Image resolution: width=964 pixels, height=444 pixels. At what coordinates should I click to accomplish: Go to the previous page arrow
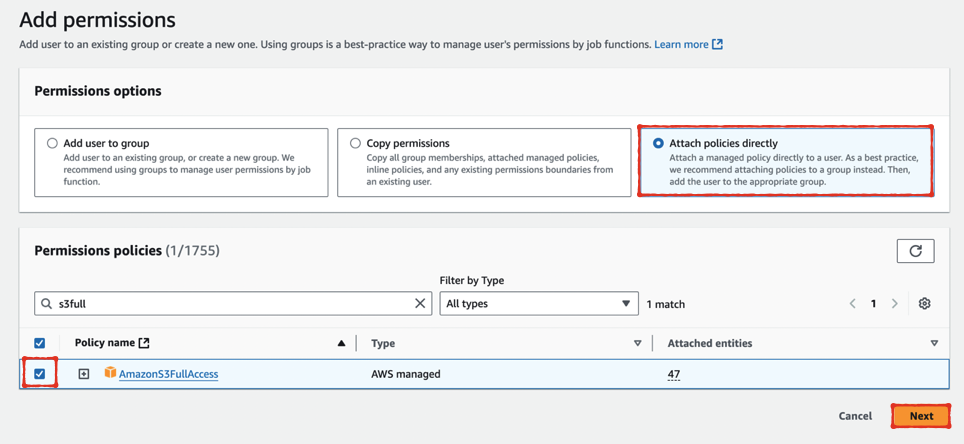tap(853, 303)
